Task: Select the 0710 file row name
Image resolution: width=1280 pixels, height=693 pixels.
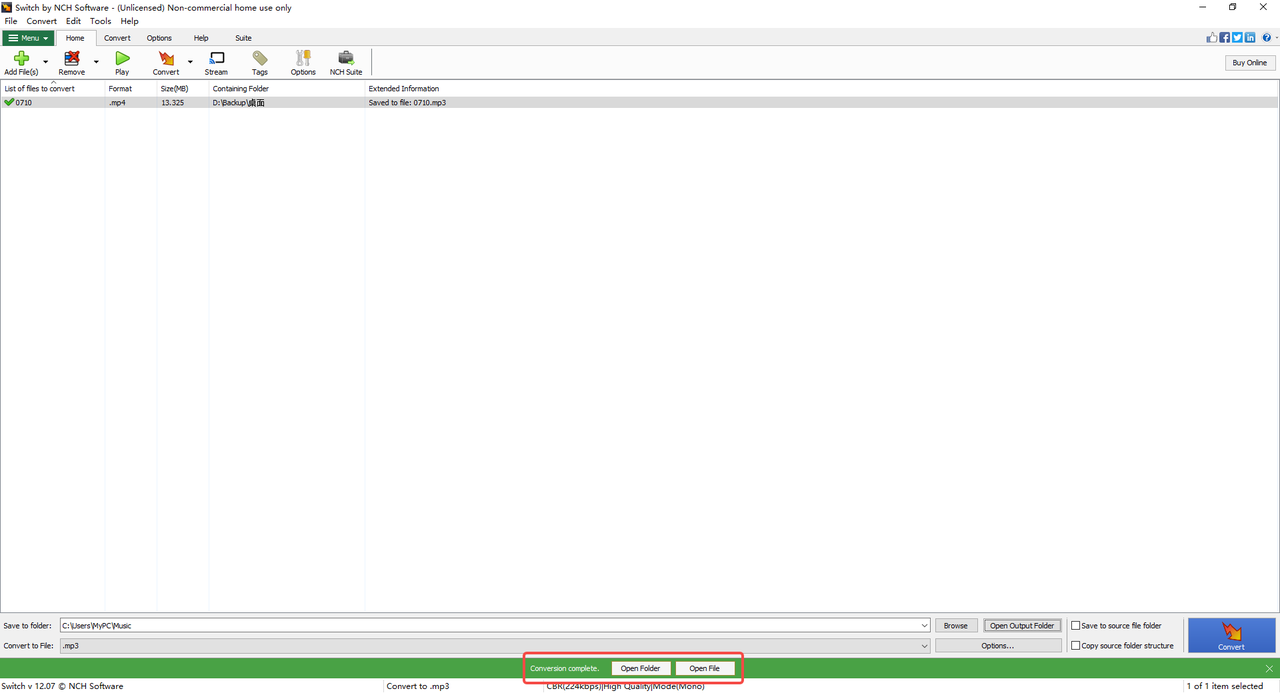Action: click(23, 102)
